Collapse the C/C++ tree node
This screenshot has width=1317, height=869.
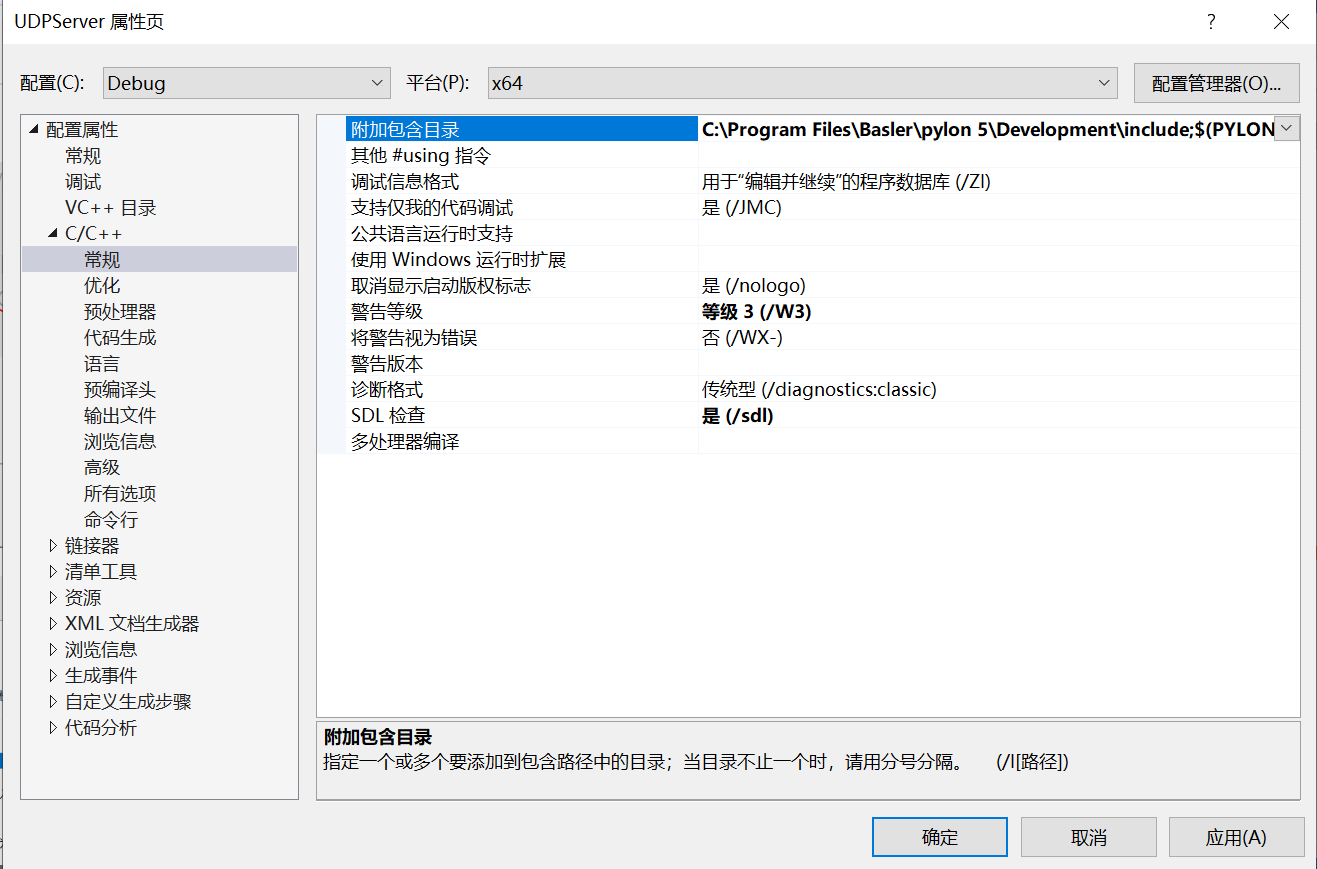coord(51,233)
